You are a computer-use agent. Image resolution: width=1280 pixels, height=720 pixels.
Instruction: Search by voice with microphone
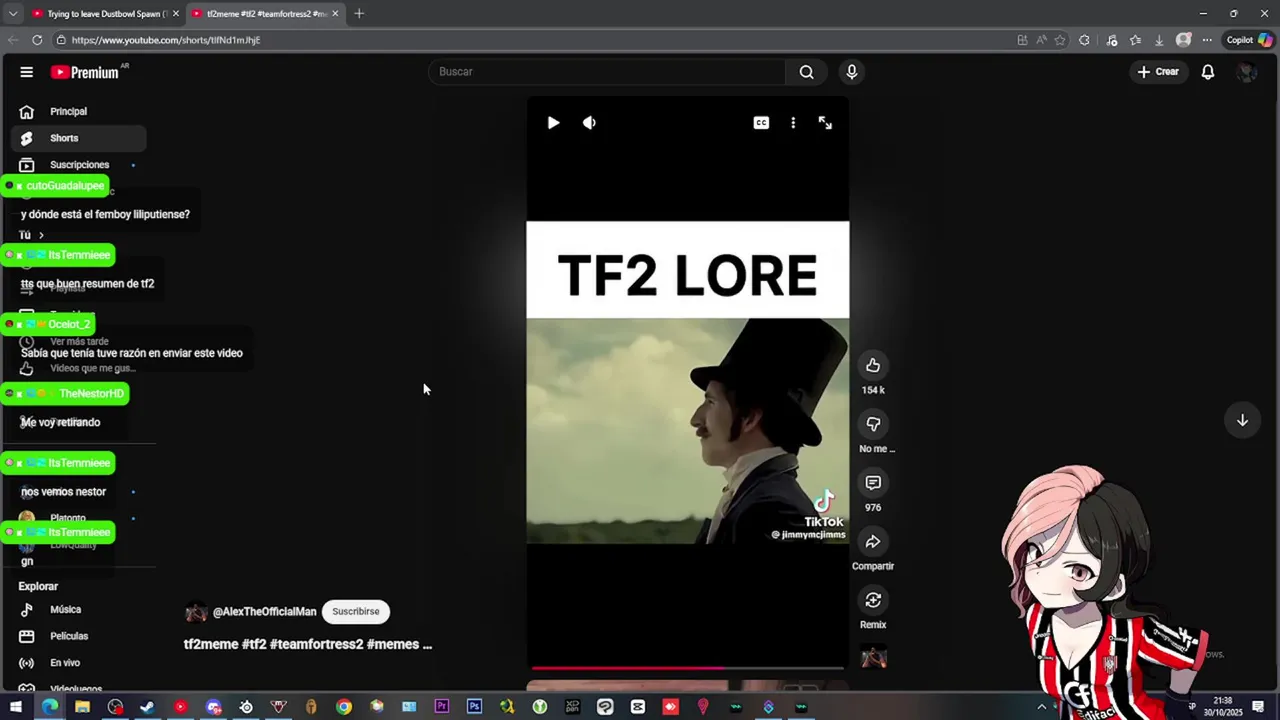tap(852, 72)
